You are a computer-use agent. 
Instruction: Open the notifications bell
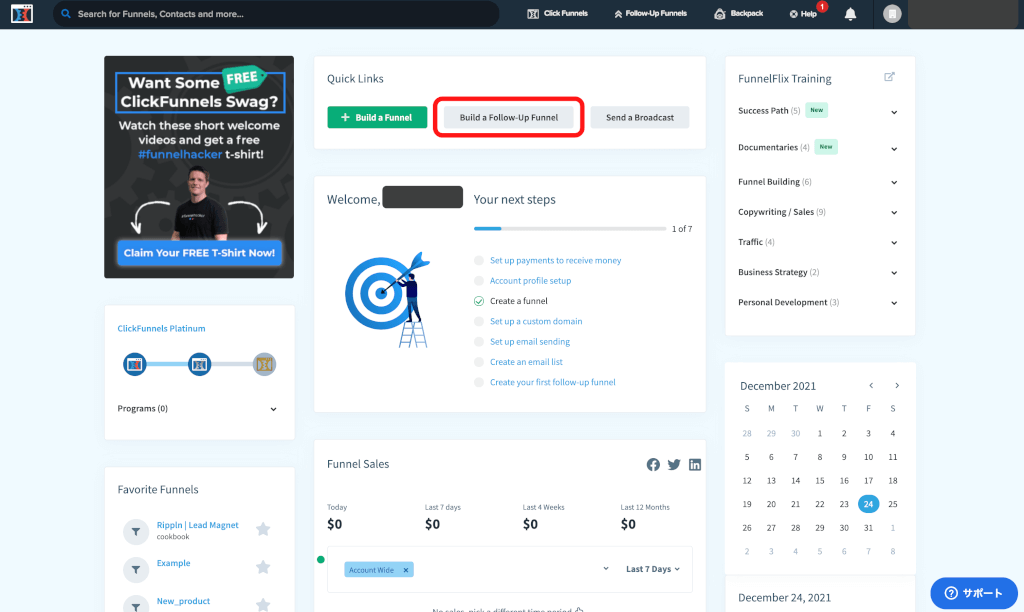coord(850,14)
